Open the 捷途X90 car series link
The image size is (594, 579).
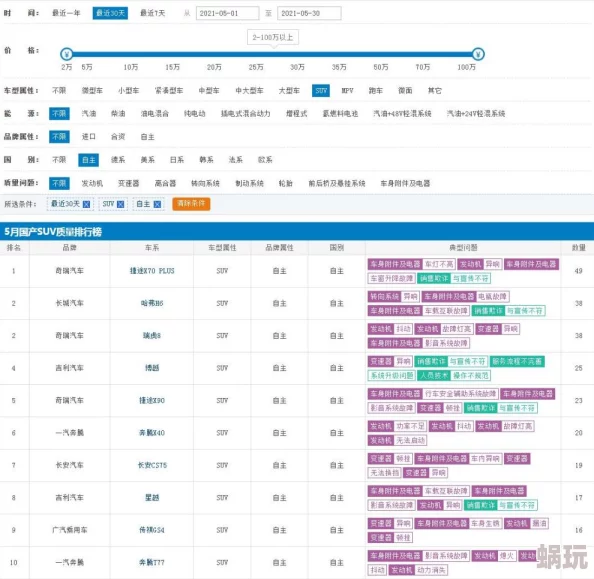(x=152, y=401)
